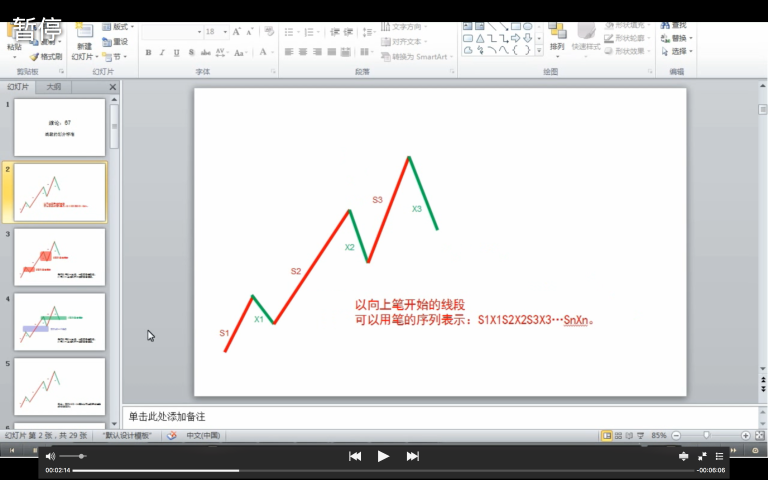Click the speaker volume icon in player

pos(50,456)
